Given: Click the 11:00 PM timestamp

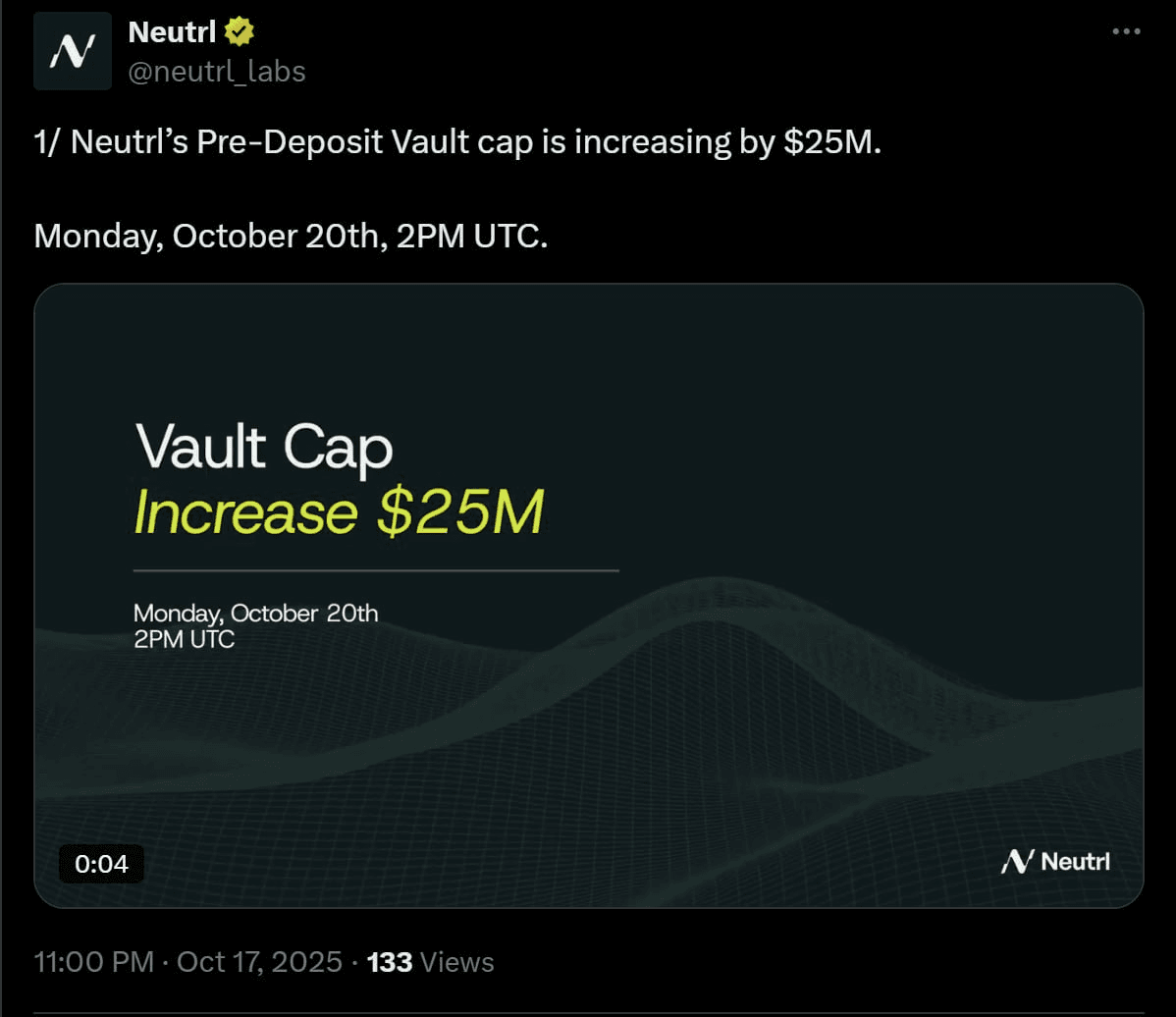Looking at the screenshot, I should [93, 962].
